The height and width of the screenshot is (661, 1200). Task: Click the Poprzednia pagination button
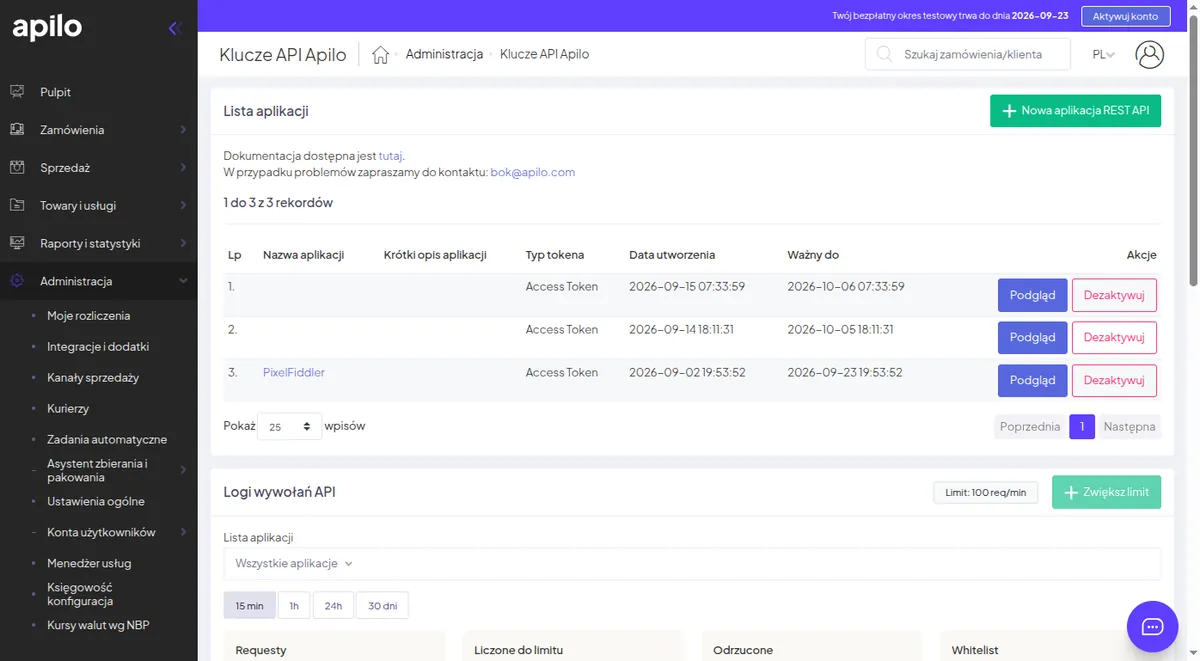click(x=1030, y=427)
